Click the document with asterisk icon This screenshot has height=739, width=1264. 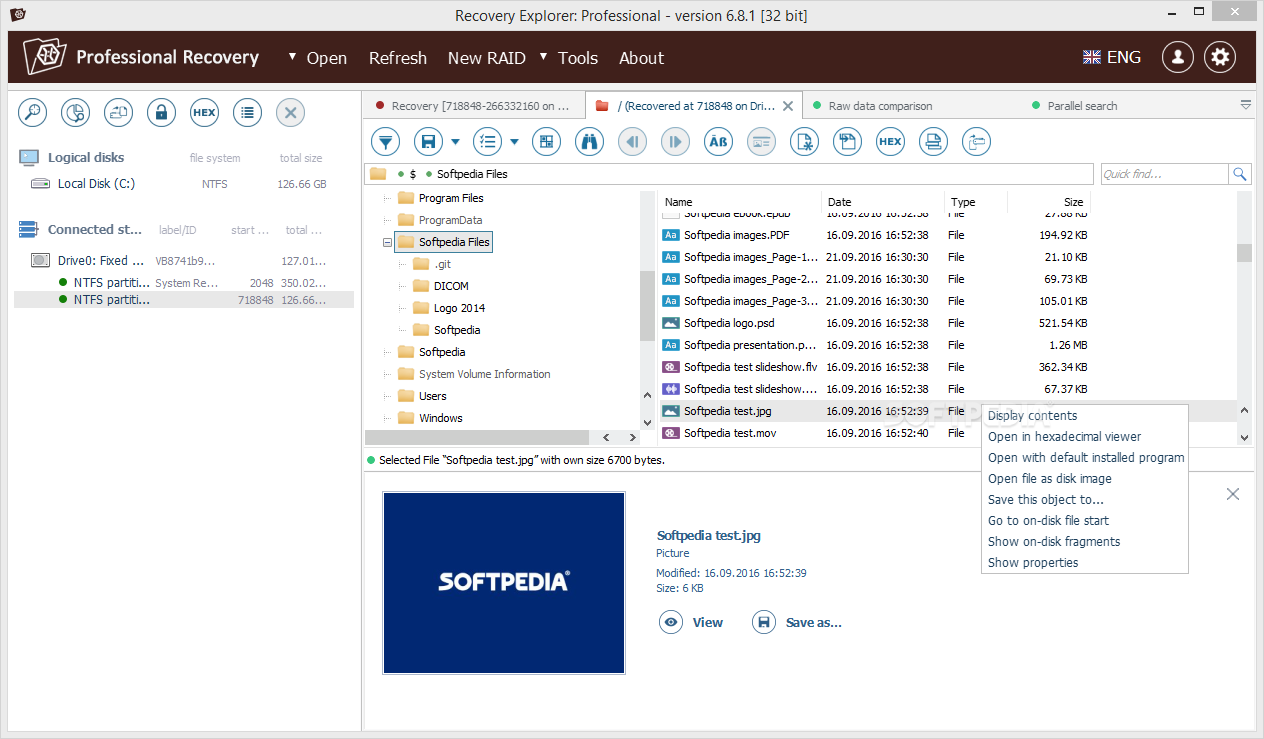804,142
